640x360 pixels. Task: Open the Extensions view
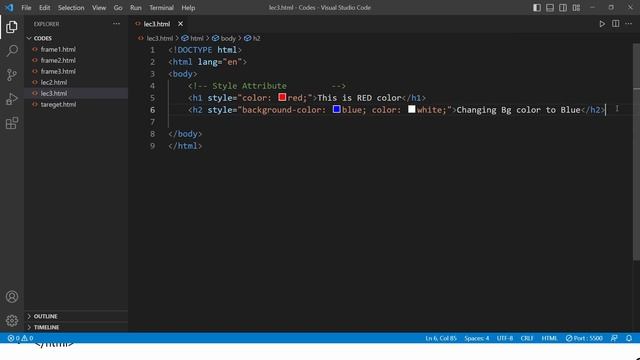click(12, 123)
